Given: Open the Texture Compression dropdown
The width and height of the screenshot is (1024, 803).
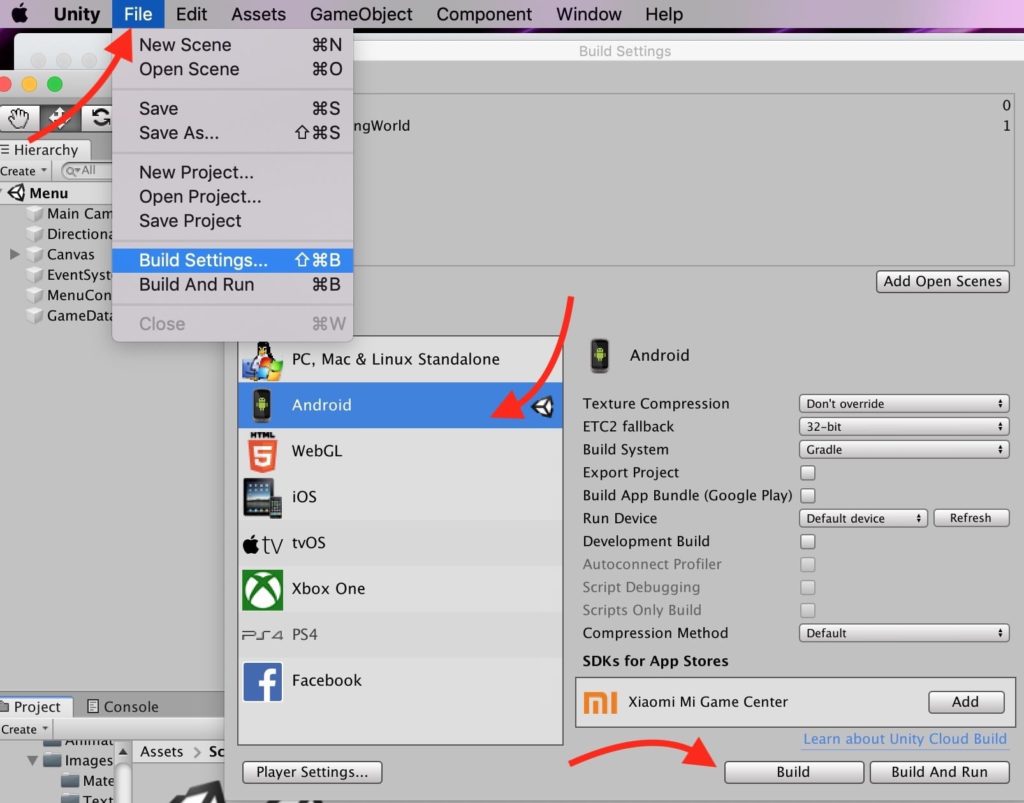Looking at the screenshot, I should coord(903,403).
